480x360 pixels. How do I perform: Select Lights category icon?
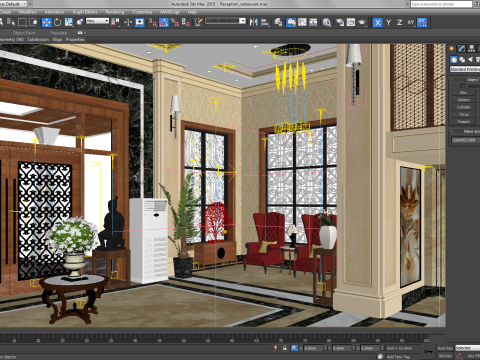(x=470, y=60)
